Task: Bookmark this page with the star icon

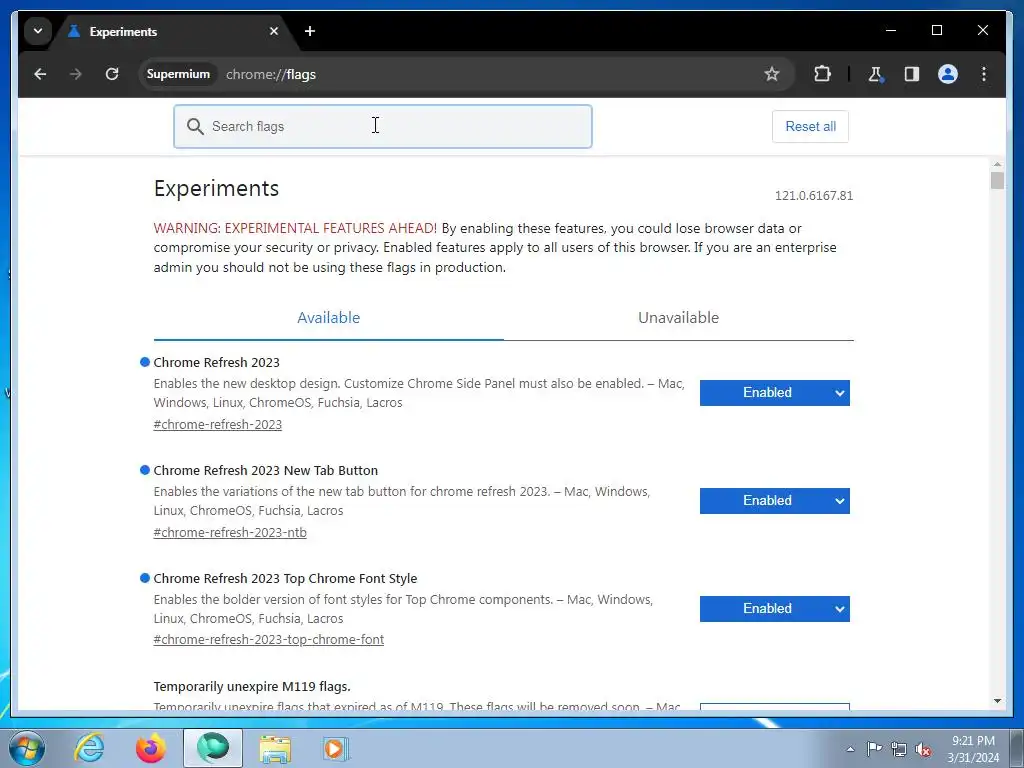Action: pos(772,74)
